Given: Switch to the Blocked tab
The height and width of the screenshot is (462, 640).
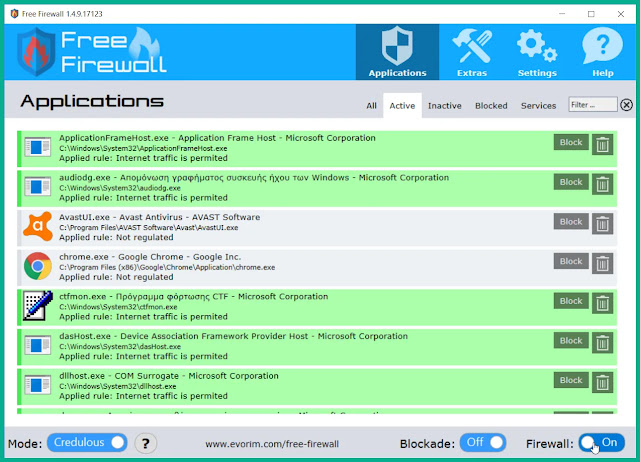Looking at the screenshot, I should pos(491,106).
